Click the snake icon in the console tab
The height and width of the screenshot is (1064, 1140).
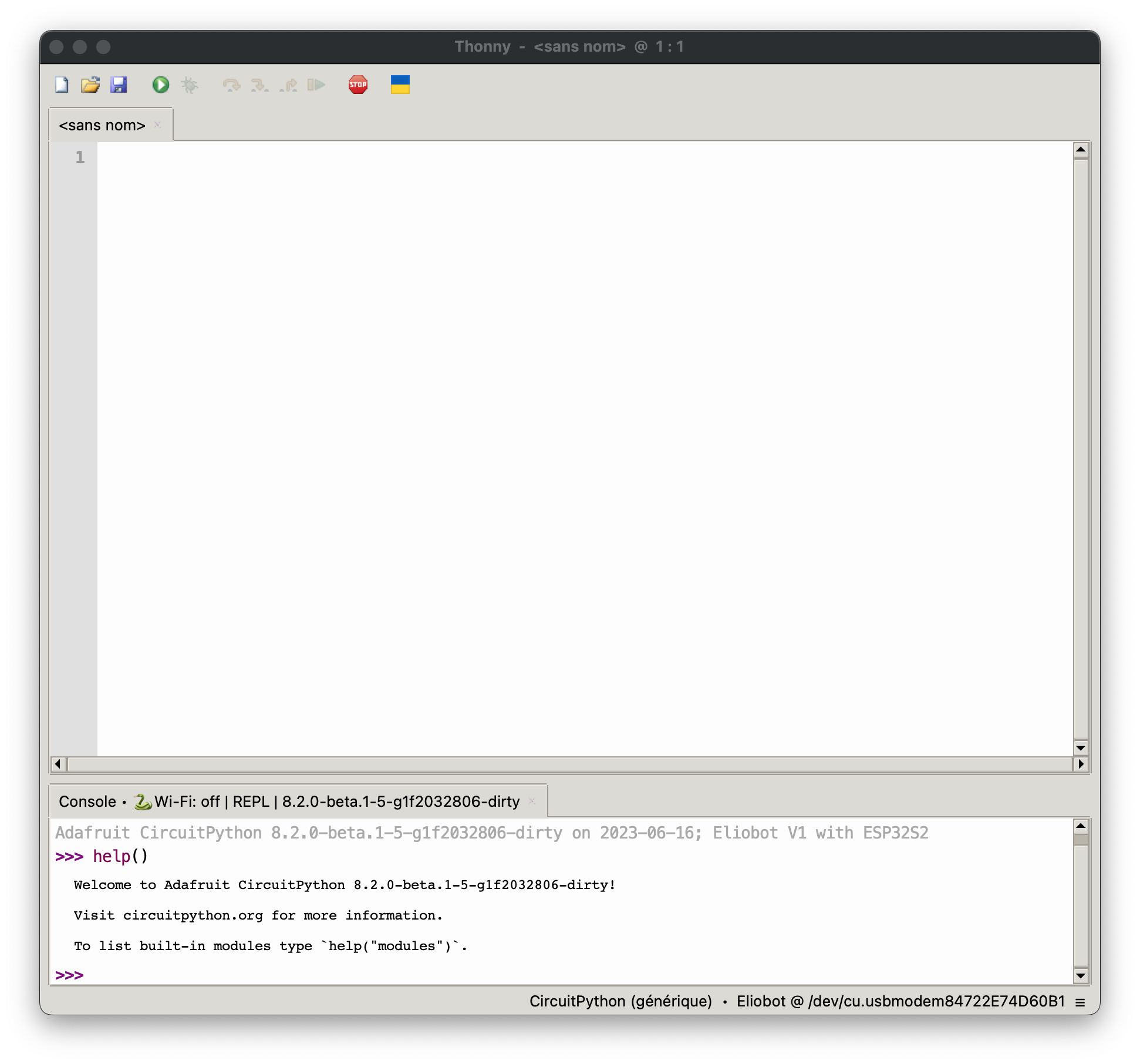[142, 801]
